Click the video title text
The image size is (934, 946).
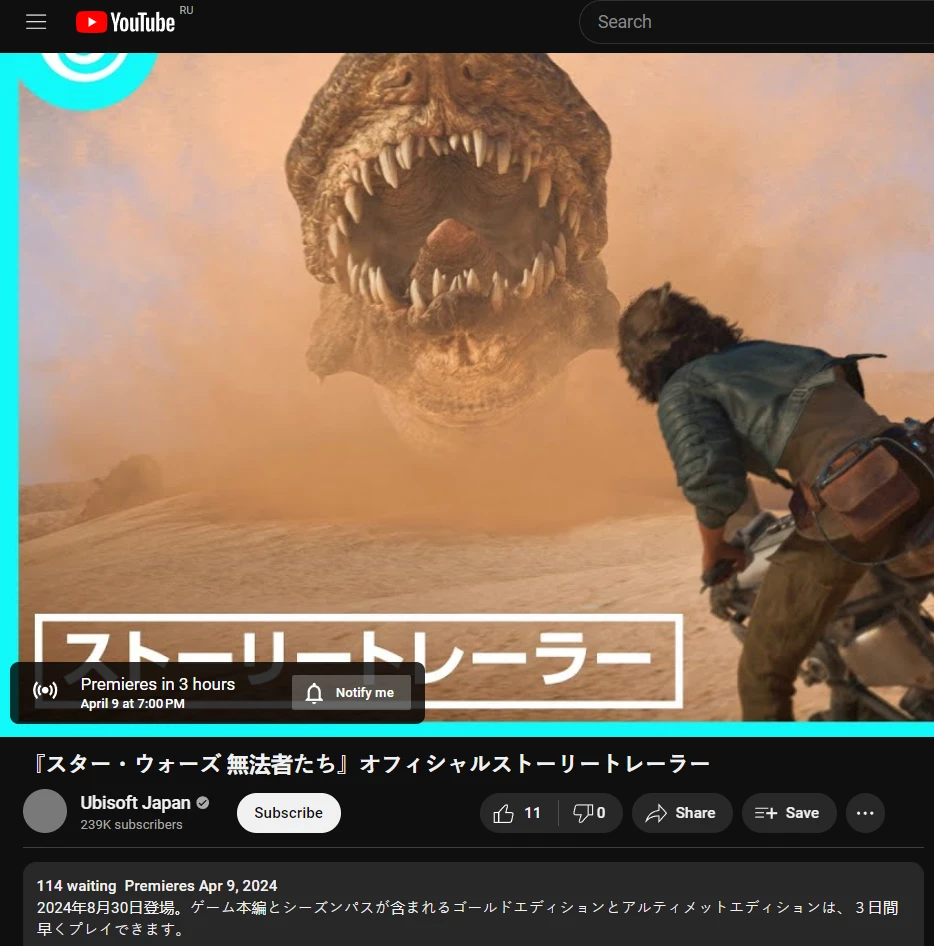(x=372, y=764)
